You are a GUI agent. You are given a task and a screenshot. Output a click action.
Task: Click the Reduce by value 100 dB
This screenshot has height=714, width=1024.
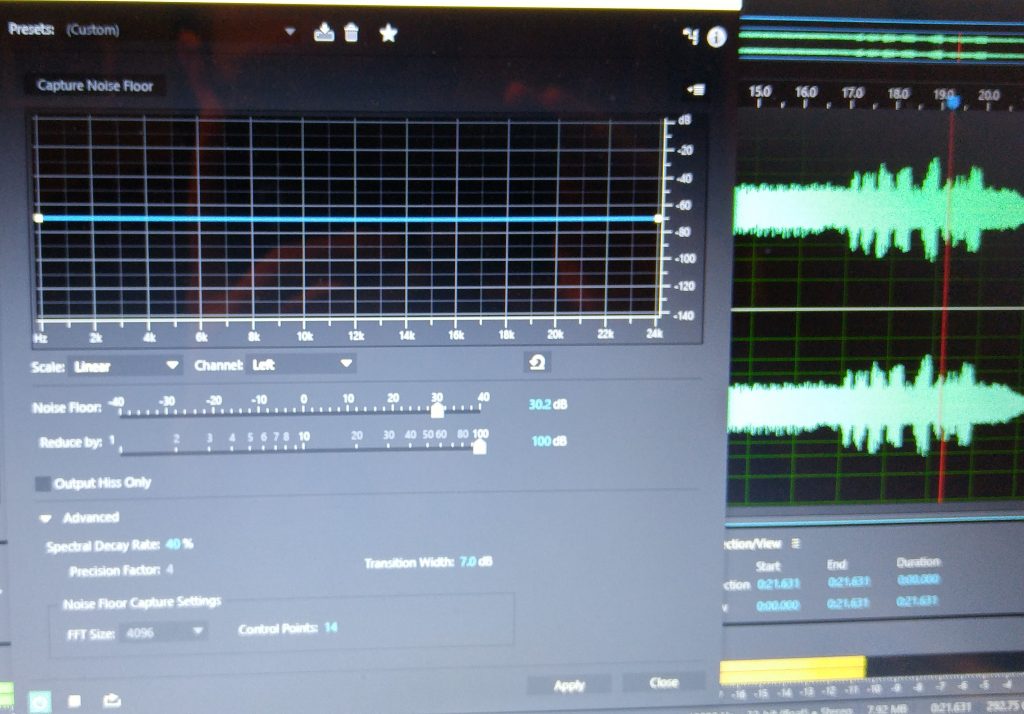coord(549,441)
